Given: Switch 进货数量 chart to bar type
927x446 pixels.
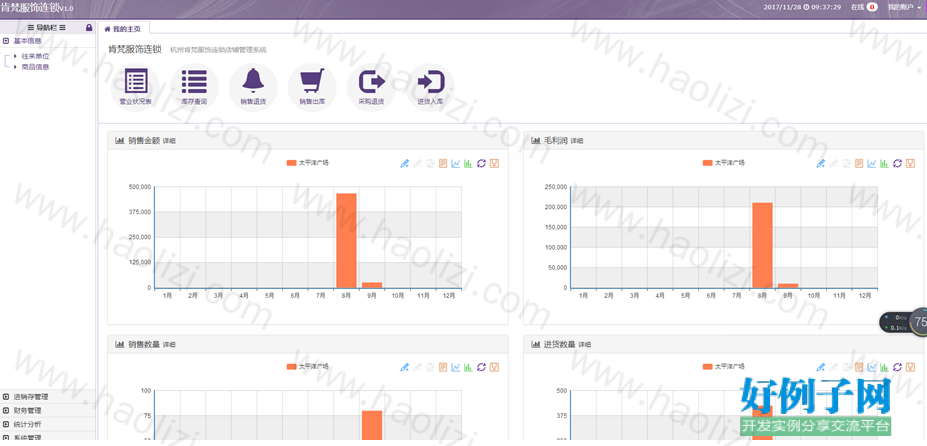Looking at the screenshot, I should [x=884, y=367].
